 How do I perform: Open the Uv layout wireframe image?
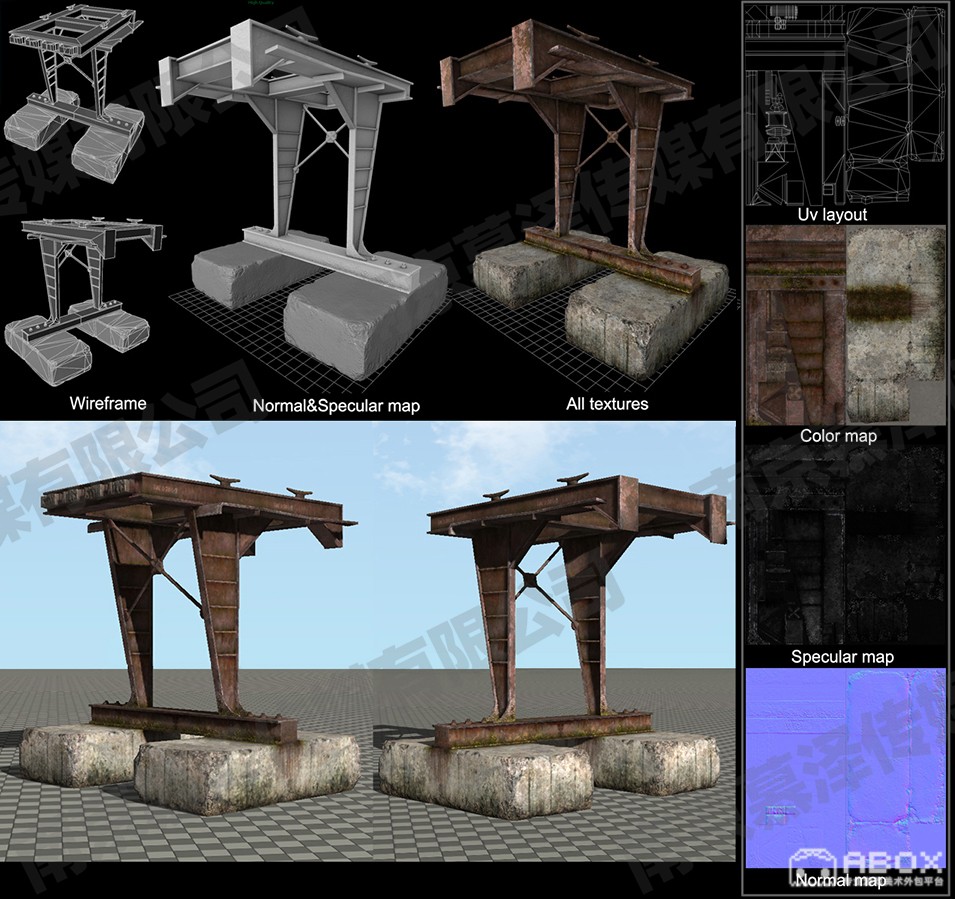tap(846, 104)
